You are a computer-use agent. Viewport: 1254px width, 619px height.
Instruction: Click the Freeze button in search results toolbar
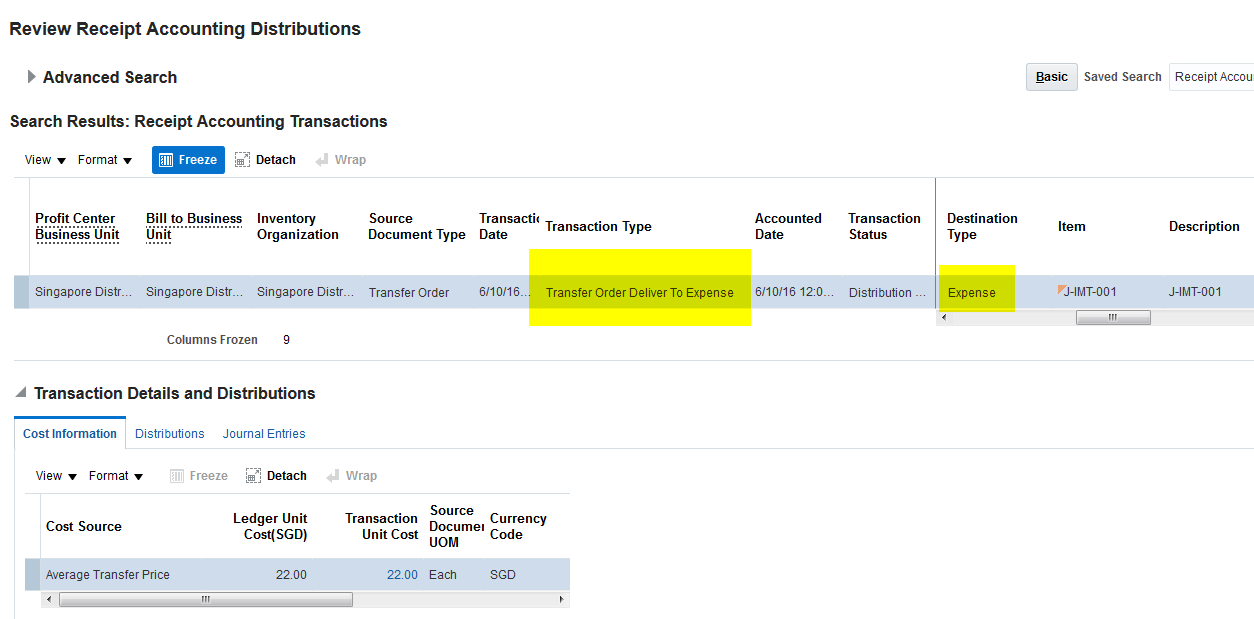click(188, 160)
